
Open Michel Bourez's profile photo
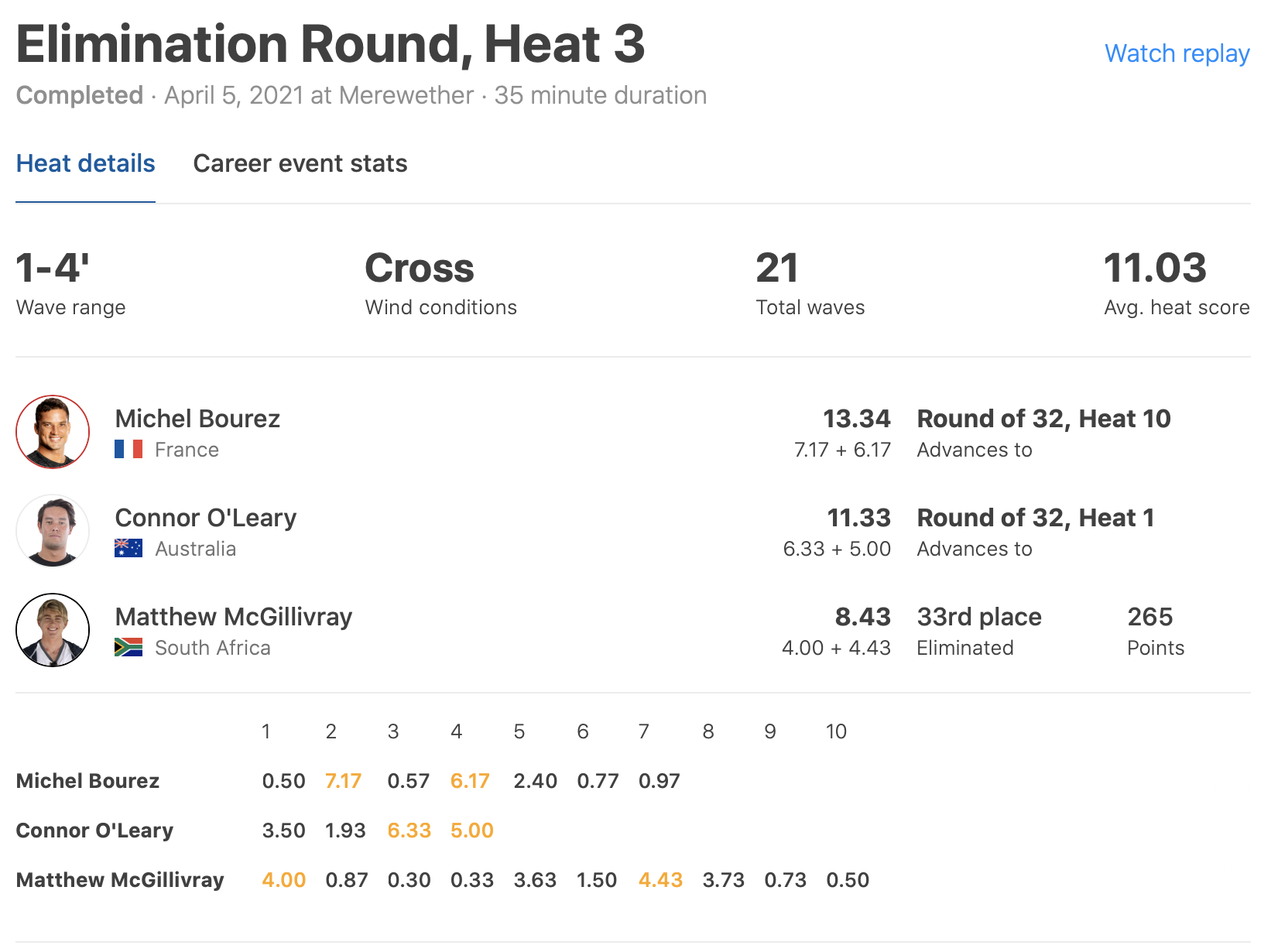click(x=53, y=432)
